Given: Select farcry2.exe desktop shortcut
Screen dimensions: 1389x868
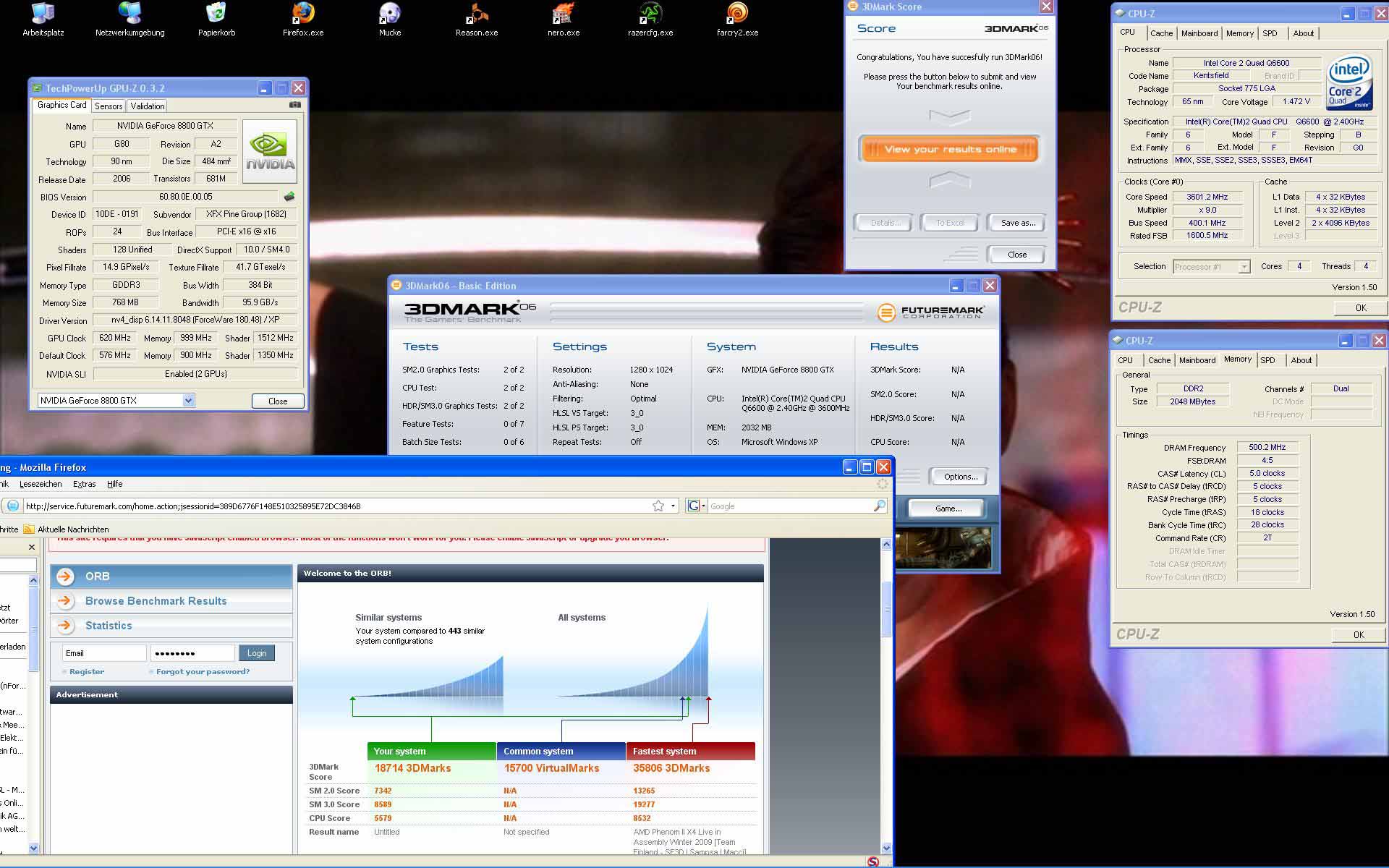Looking at the screenshot, I should [737, 20].
